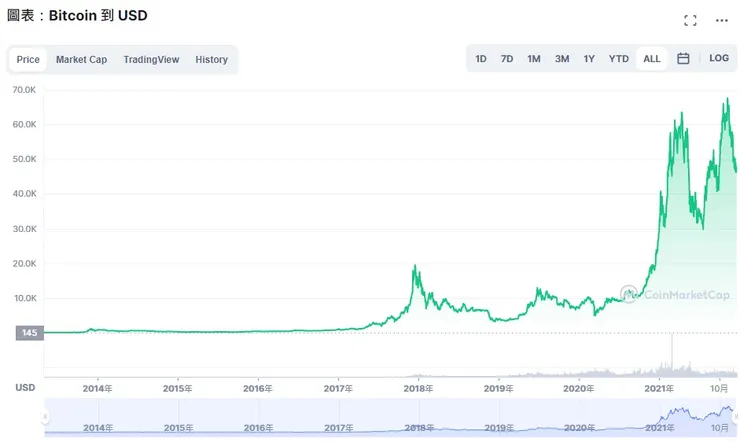Toggle the LOG scale option
740x442 pixels.
tap(719, 59)
